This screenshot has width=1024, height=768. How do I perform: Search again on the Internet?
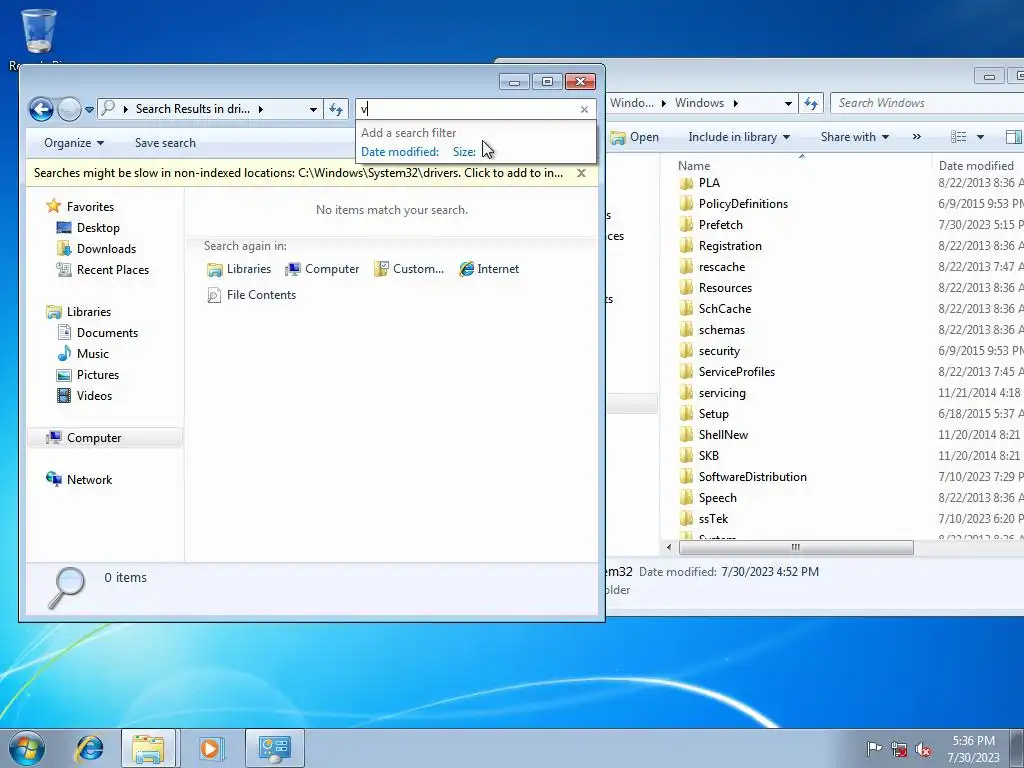tap(489, 268)
